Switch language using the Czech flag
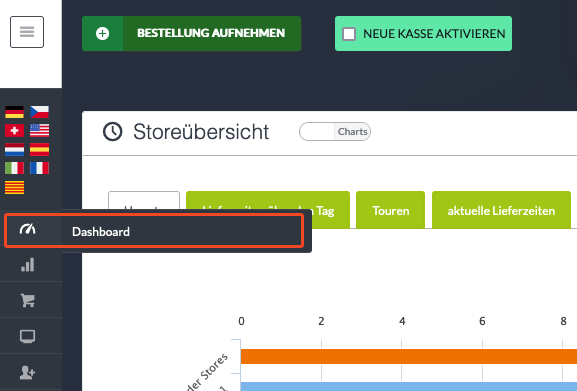Screen dimensions: 577x391 (39, 112)
